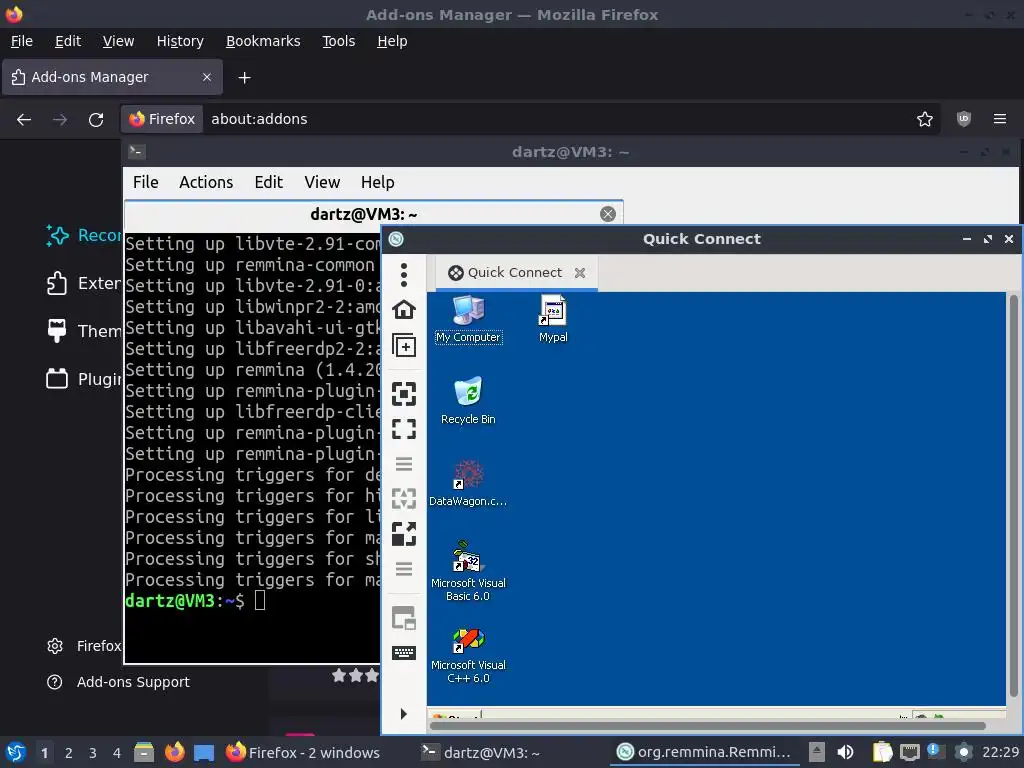Toggle grab all keyboard events icon
Screen dimensions: 1024x768
tap(404, 652)
